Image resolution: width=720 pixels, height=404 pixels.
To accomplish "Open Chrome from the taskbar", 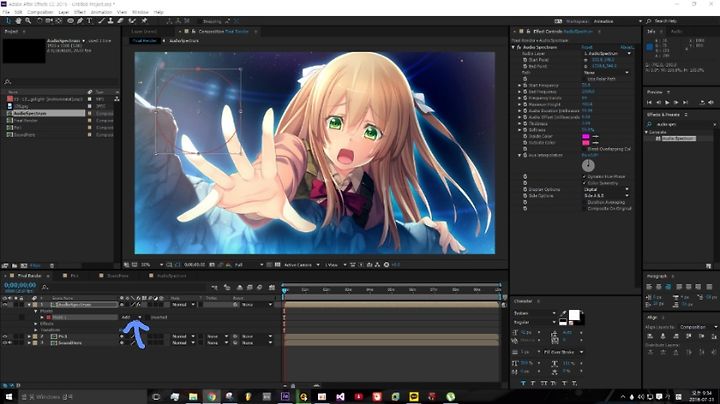I will pos(211,396).
